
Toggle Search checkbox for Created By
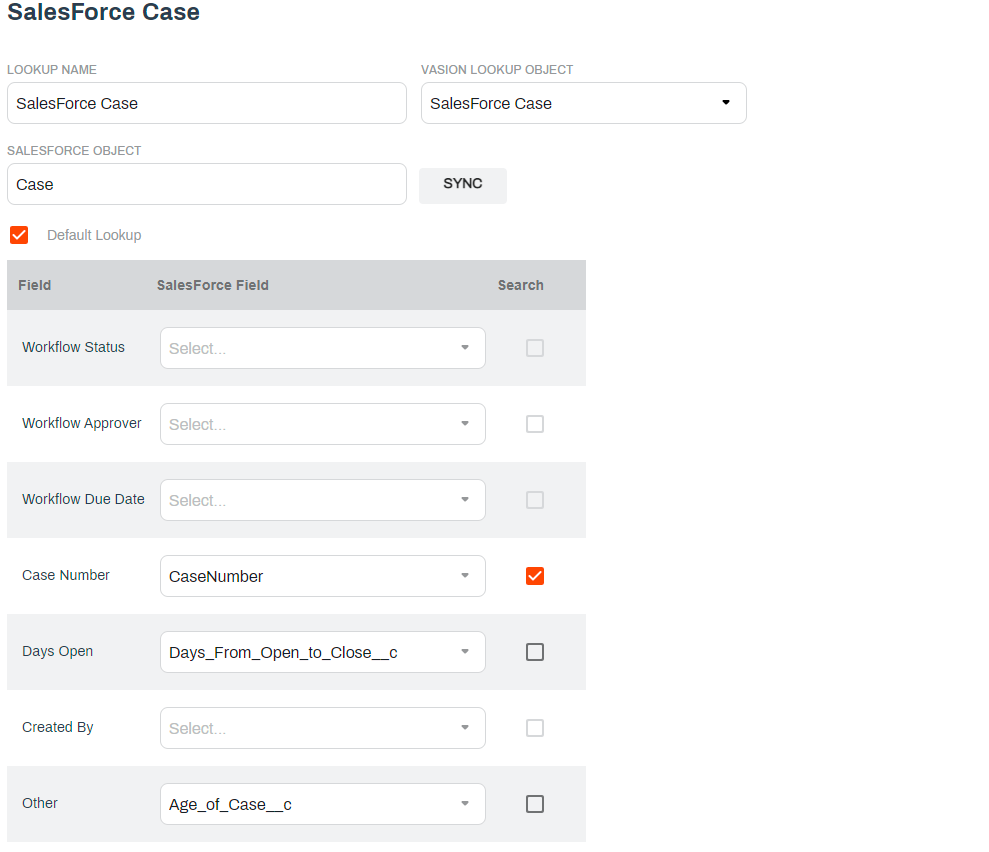tap(535, 728)
